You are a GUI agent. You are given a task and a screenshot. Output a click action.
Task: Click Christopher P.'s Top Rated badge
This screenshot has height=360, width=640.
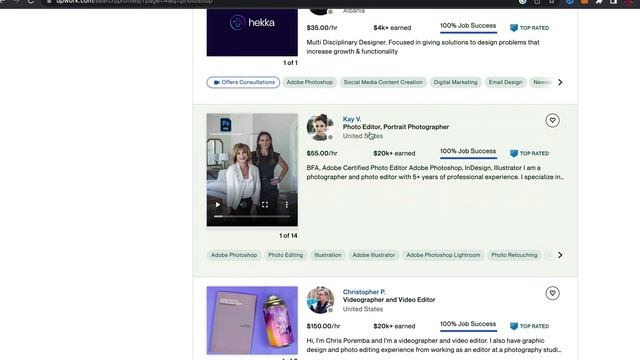click(x=529, y=326)
